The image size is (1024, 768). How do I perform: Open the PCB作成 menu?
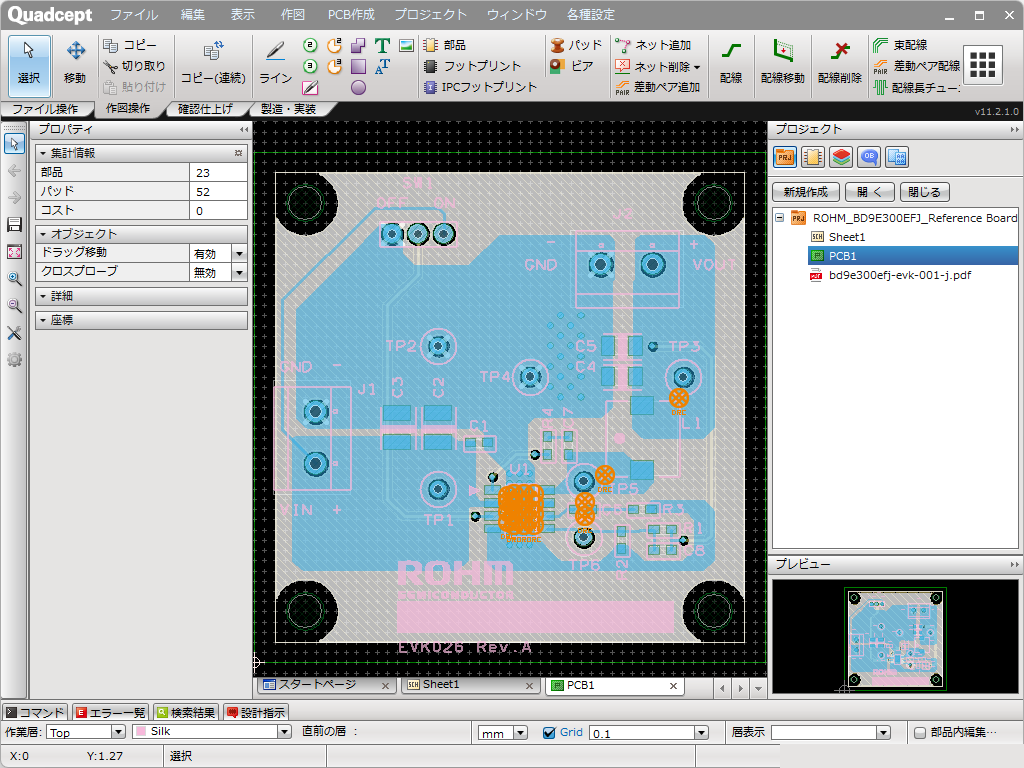[x=351, y=14]
